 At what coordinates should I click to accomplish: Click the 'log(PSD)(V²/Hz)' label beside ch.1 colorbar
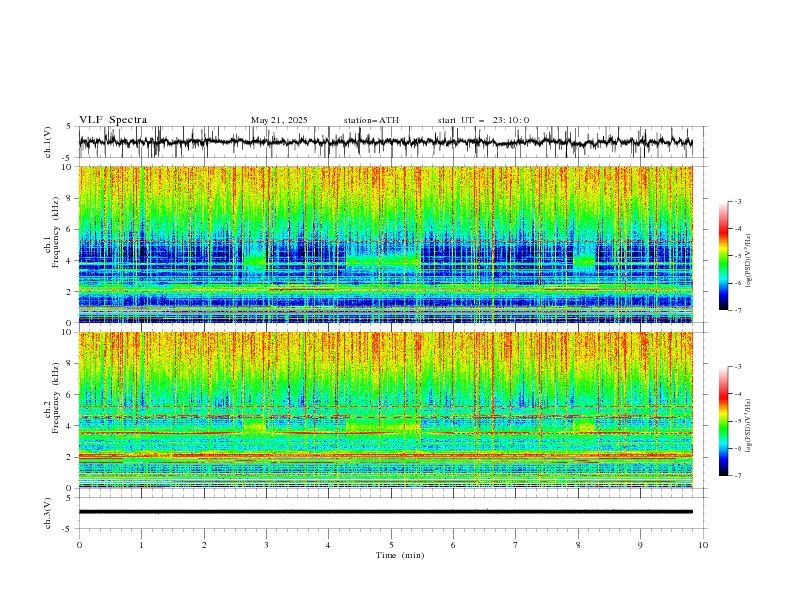(748, 261)
